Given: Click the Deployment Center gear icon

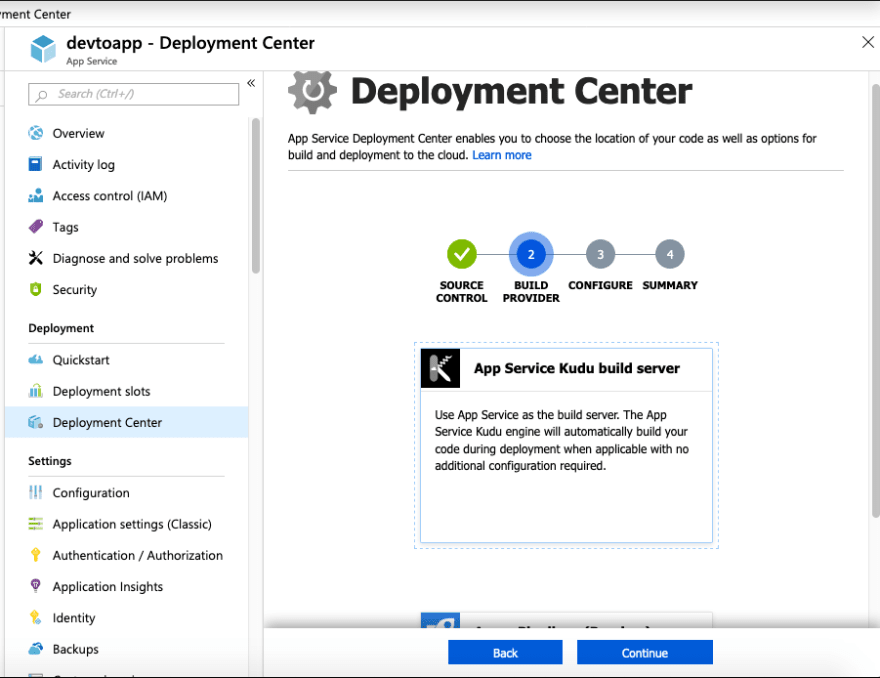Looking at the screenshot, I should [313, 91].
